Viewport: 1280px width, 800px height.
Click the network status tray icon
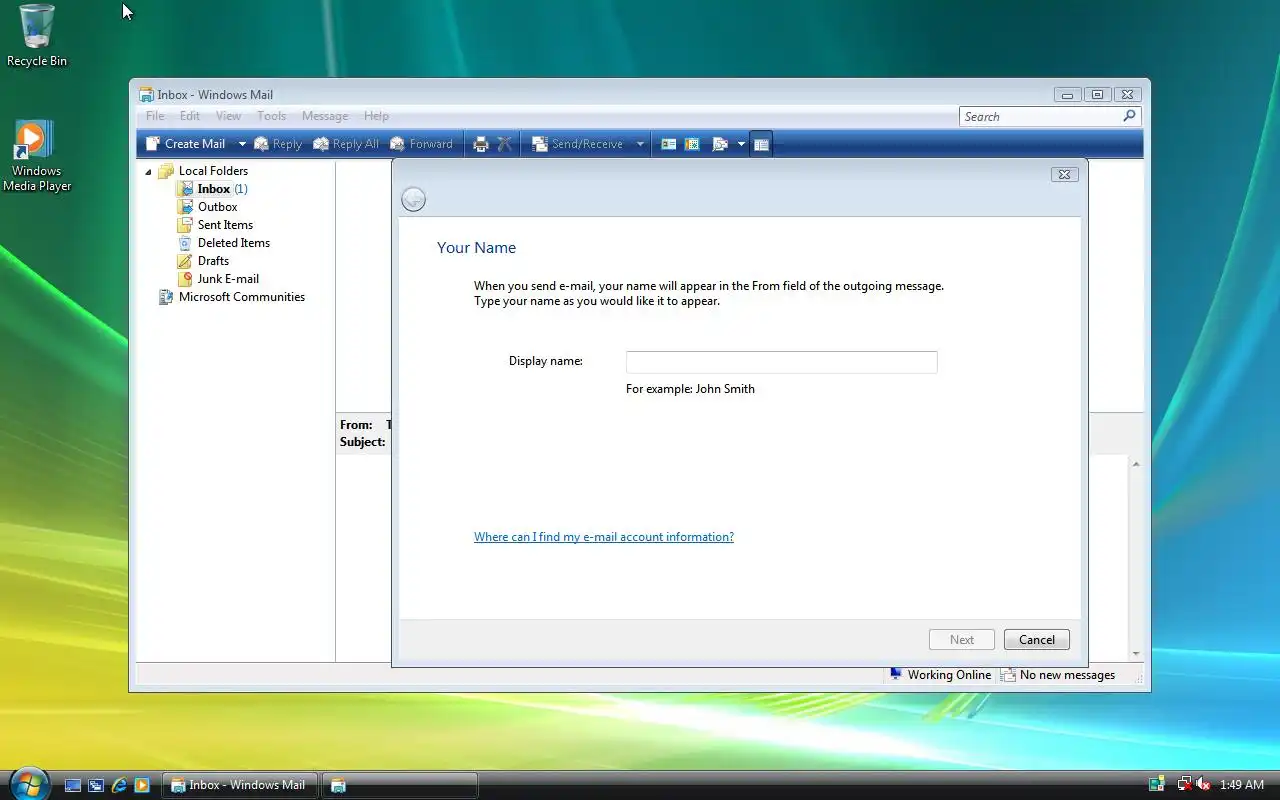click(x=1185, y=785)
